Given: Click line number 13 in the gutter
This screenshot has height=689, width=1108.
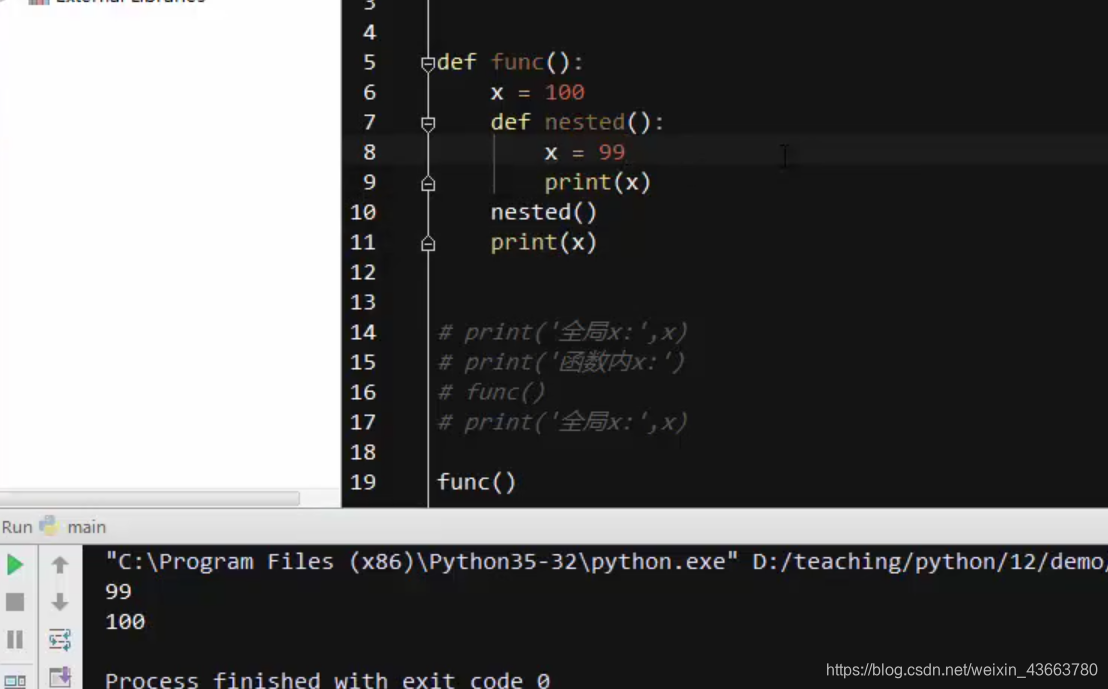Looking at the screenshot, I should pyautogui.click(x=363, y=302).
